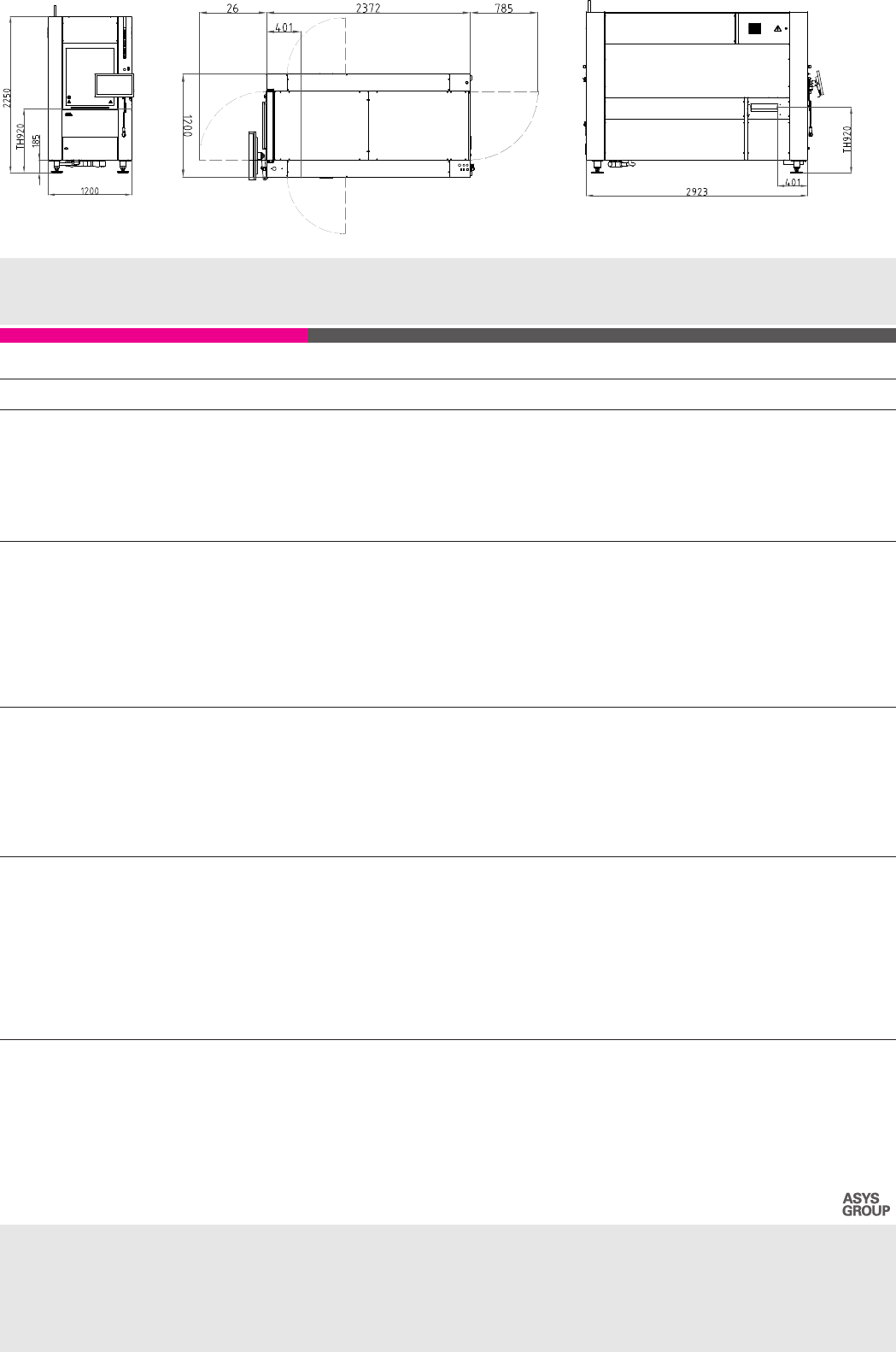Viewport: 896px width, 1352px height.
Task: Select the top view machine drawing
Action: pos(369,126)
